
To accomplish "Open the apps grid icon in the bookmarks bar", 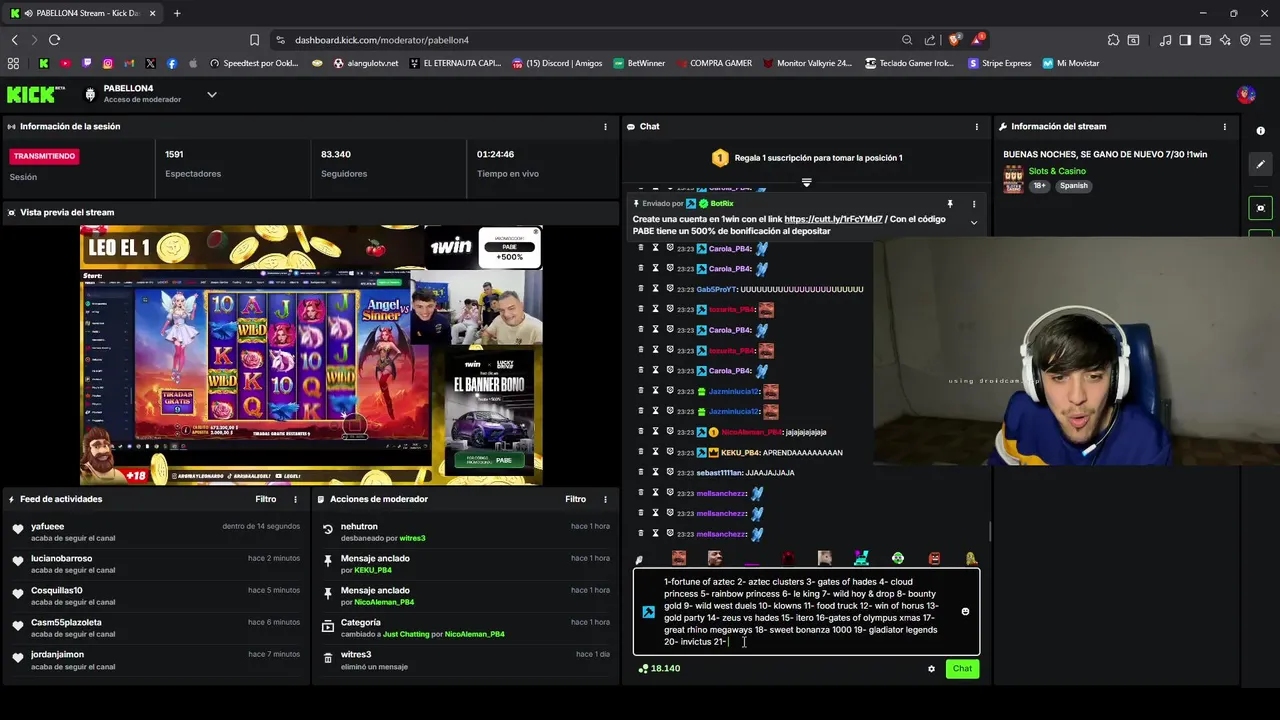I will pyautogui.click(x=13, y=63).
